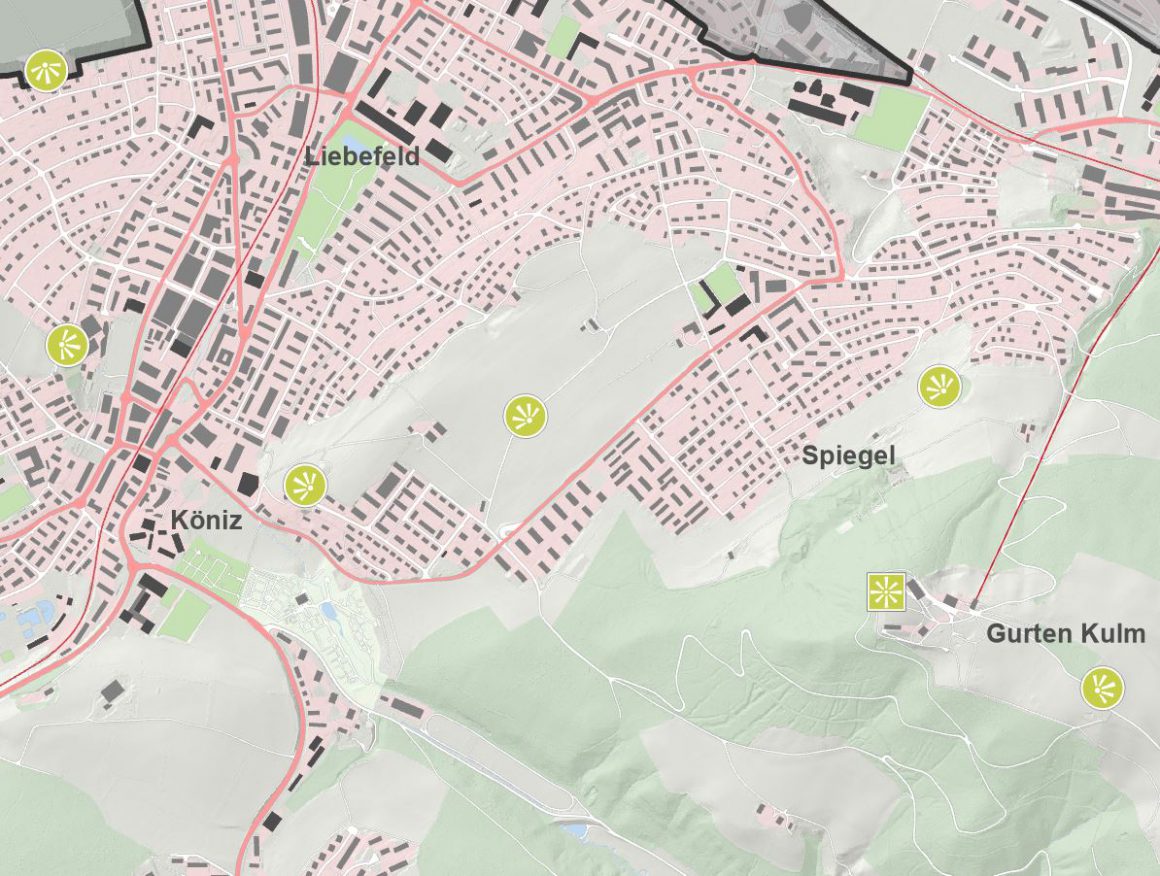Click the Köniz place label
Screen dimensions: 1160x876
pyautogui.click(x=206, y=520)
